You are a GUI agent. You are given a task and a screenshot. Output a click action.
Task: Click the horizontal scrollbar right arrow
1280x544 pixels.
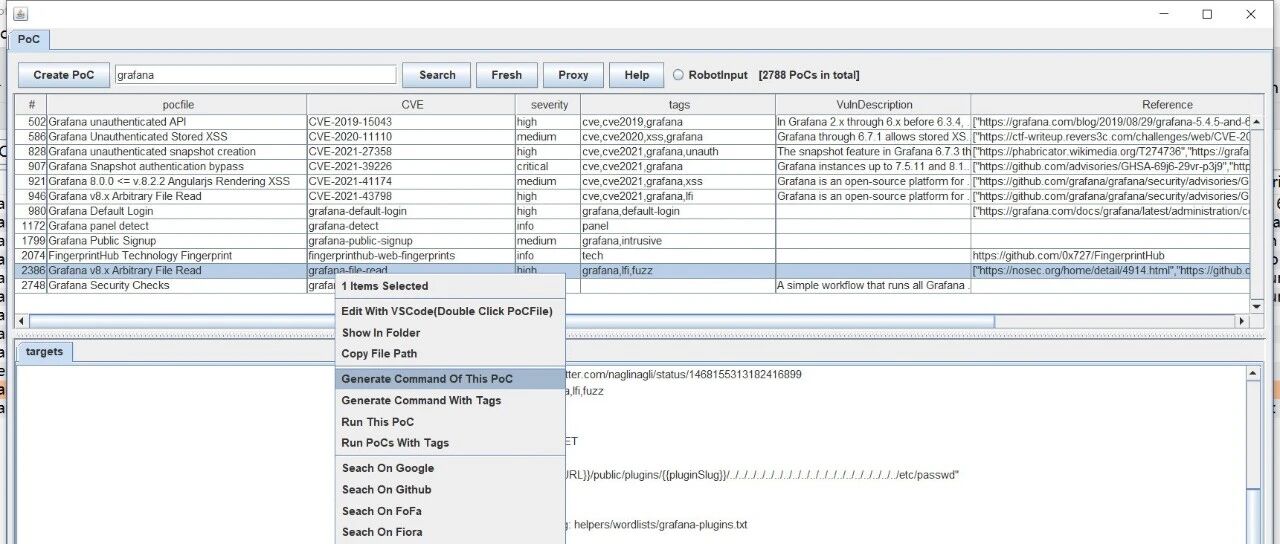[x=1243, y=321]
